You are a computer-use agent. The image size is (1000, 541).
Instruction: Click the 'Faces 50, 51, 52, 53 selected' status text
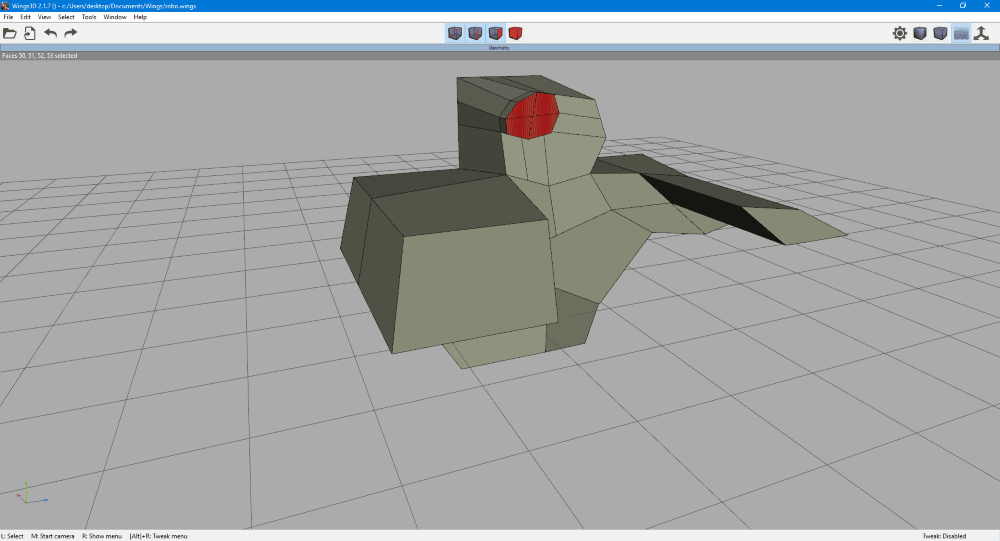40,56
